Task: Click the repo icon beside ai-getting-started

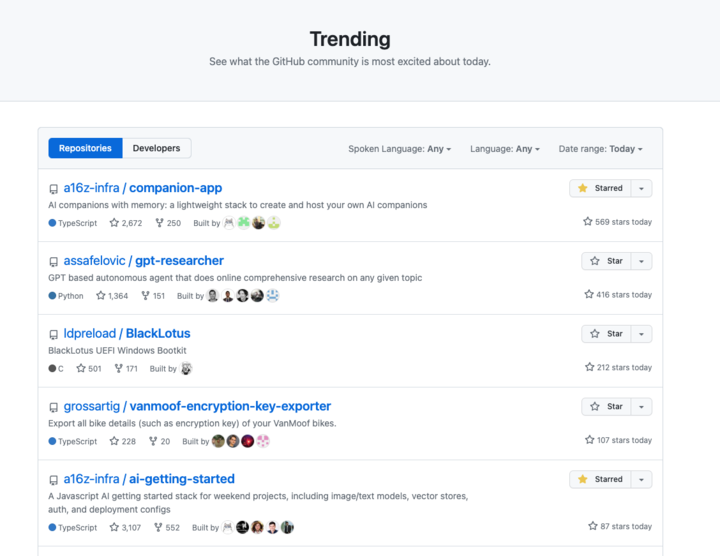Action: (x=54, y=480)
